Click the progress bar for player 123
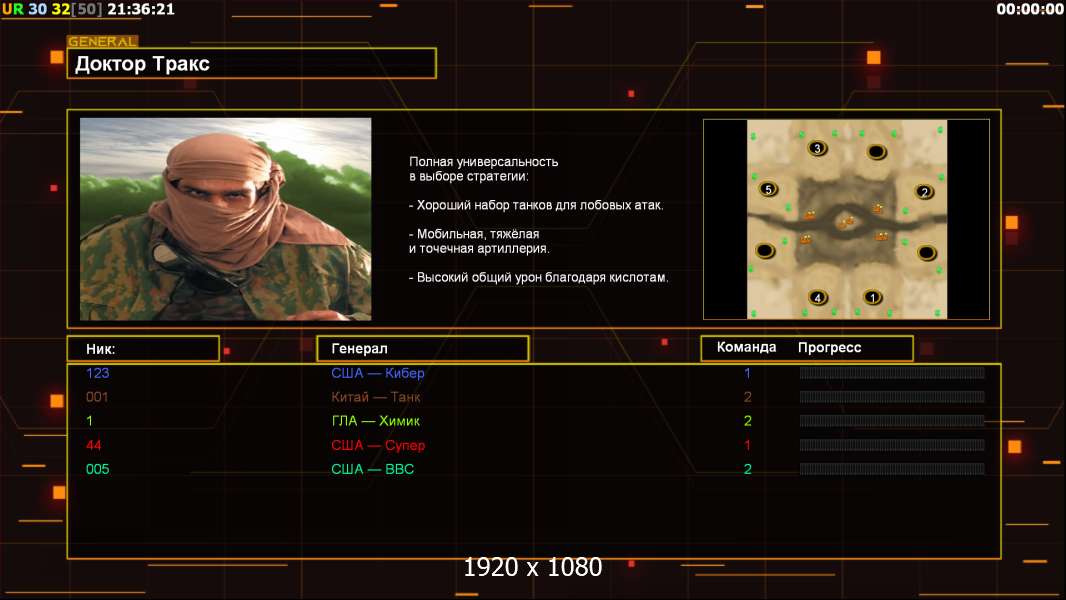The image size is (1066, 600). tap(892, 372)
